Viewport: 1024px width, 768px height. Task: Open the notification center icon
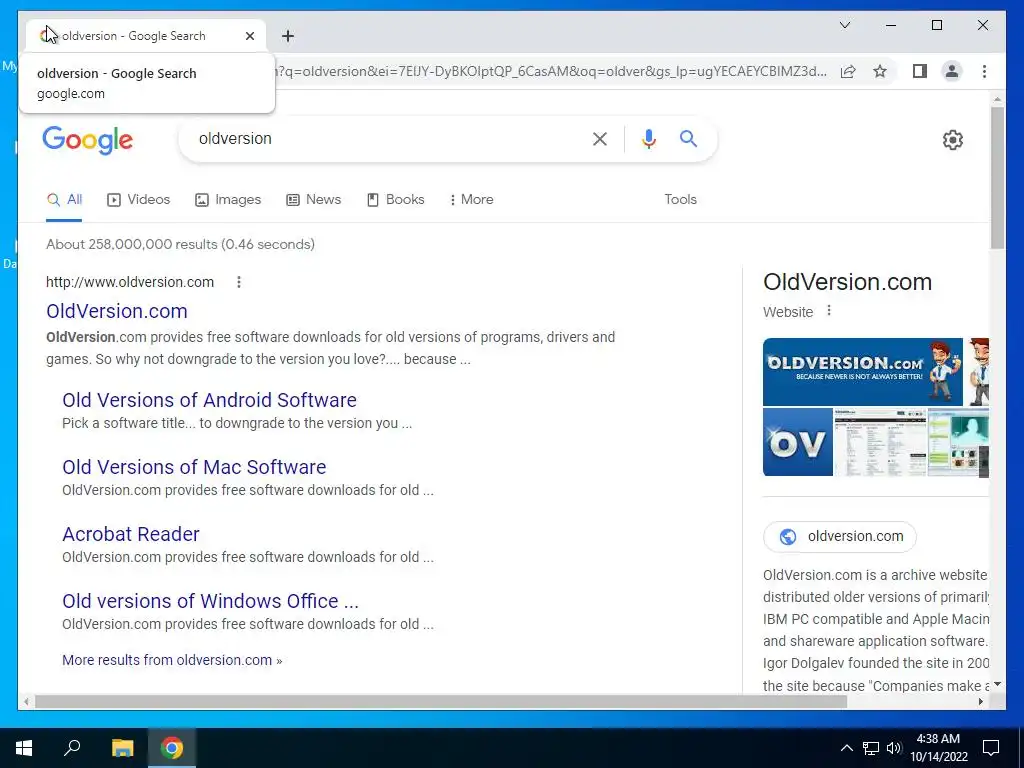pos(991,748)
